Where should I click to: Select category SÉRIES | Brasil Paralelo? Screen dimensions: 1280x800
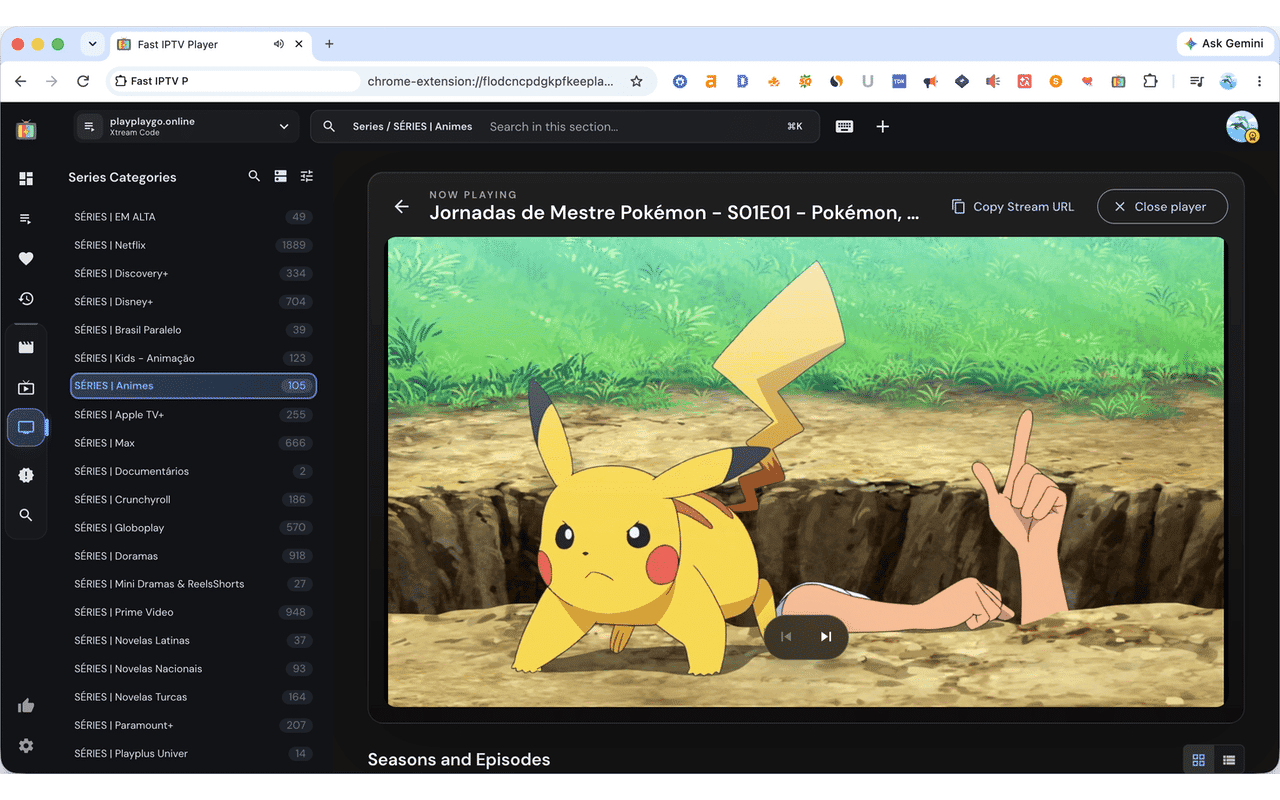pos(193,330)
